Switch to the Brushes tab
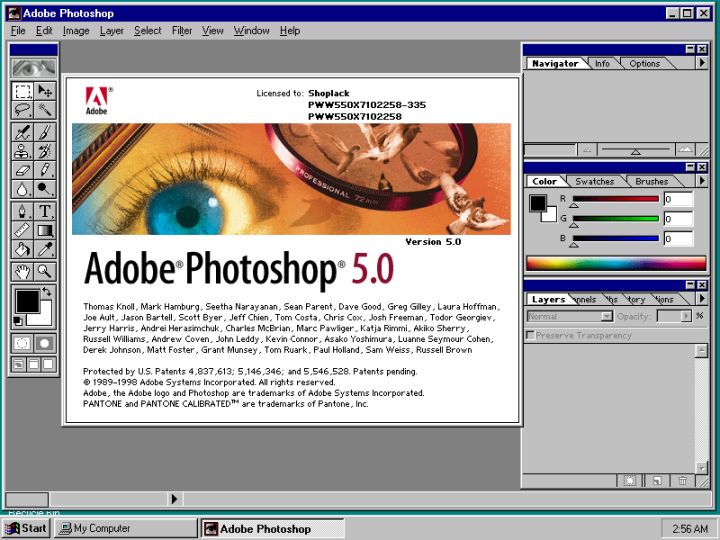The image size is (720, 540). coord(652,181)
